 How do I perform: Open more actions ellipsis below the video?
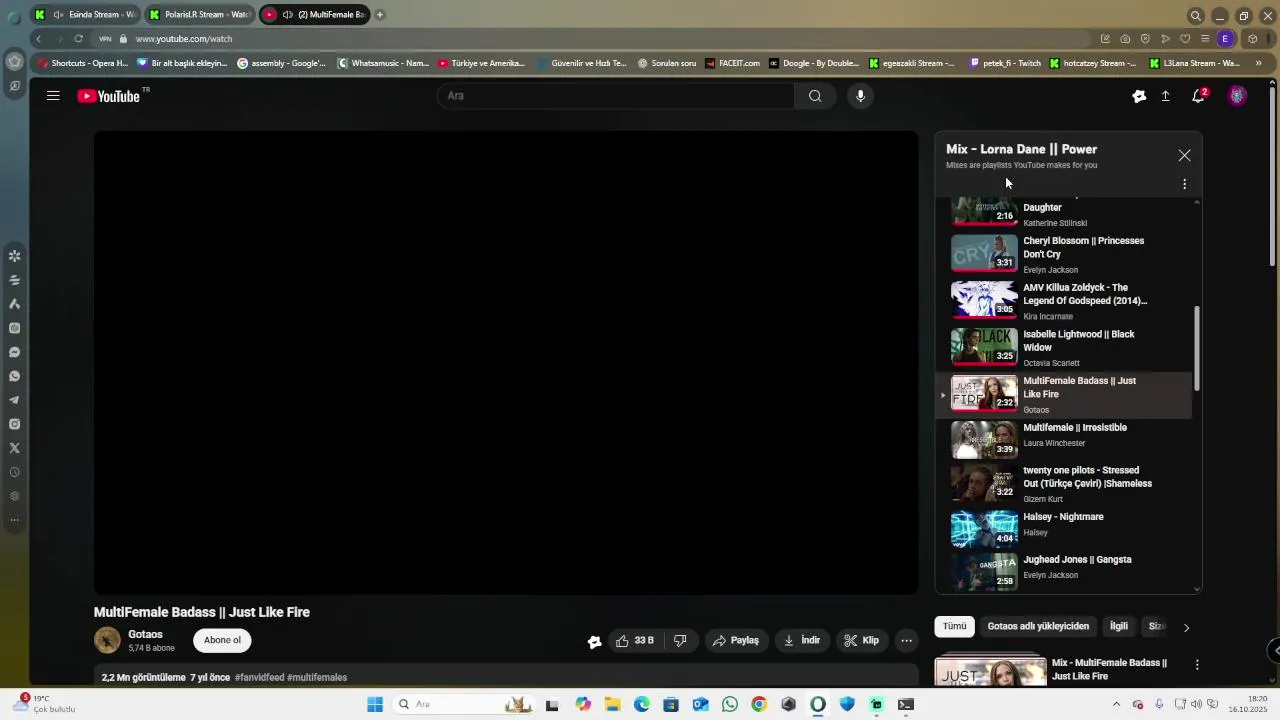906,640
